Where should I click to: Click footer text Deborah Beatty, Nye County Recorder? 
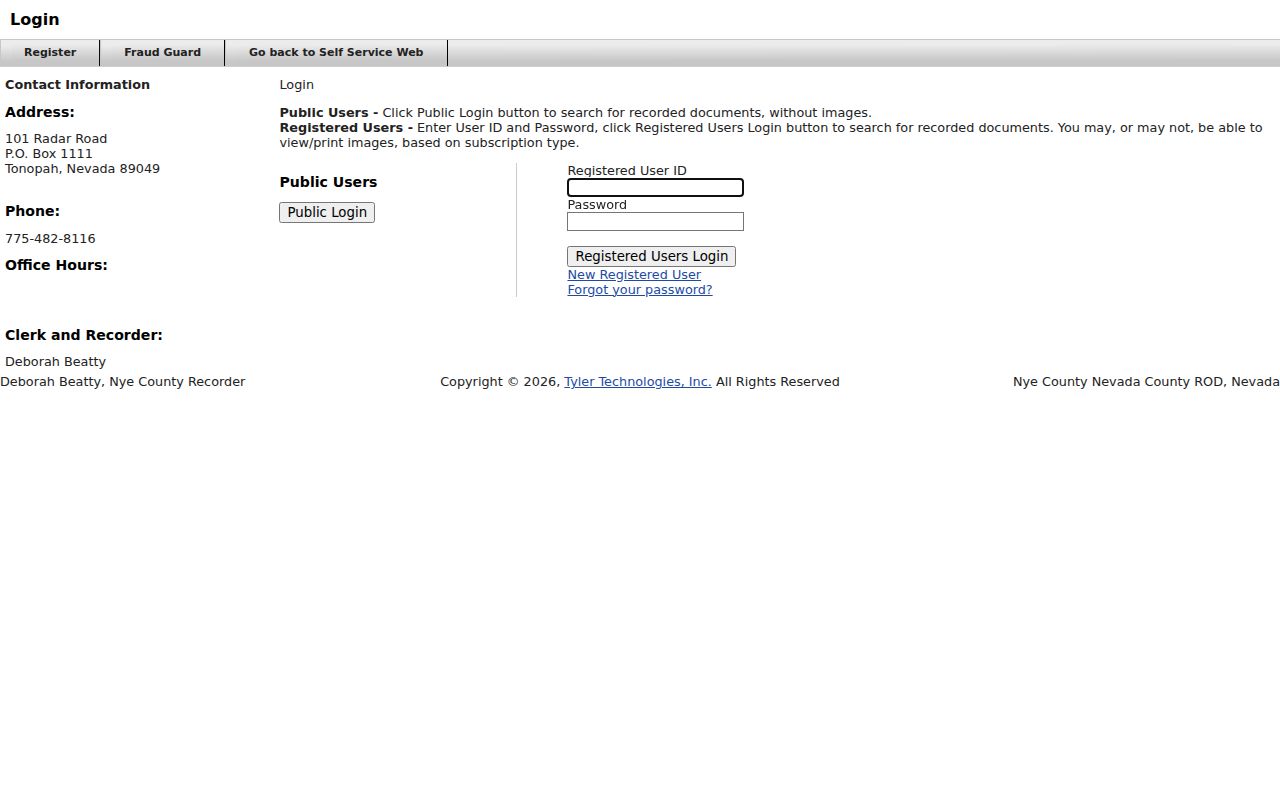pyautogui.click(x=123, y=382)
